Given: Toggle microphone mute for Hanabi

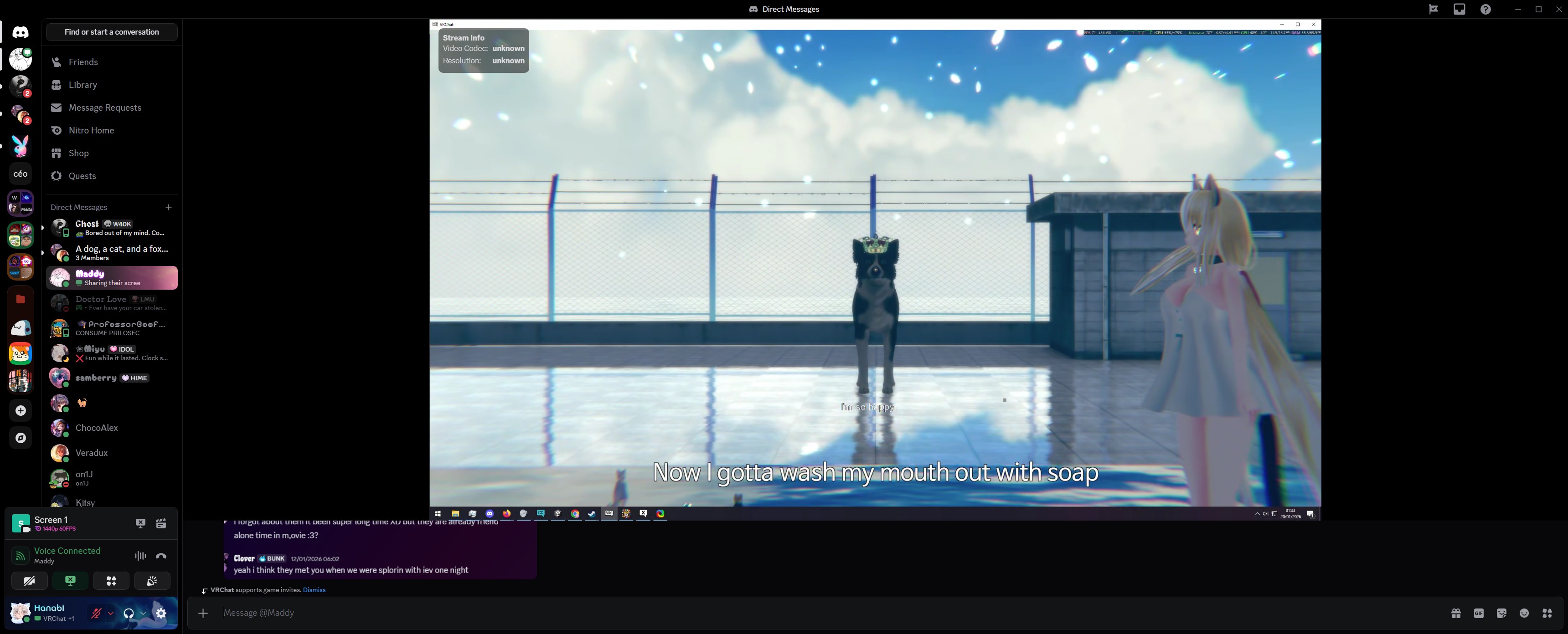Looking at the screenshot, I should point(96,614).
